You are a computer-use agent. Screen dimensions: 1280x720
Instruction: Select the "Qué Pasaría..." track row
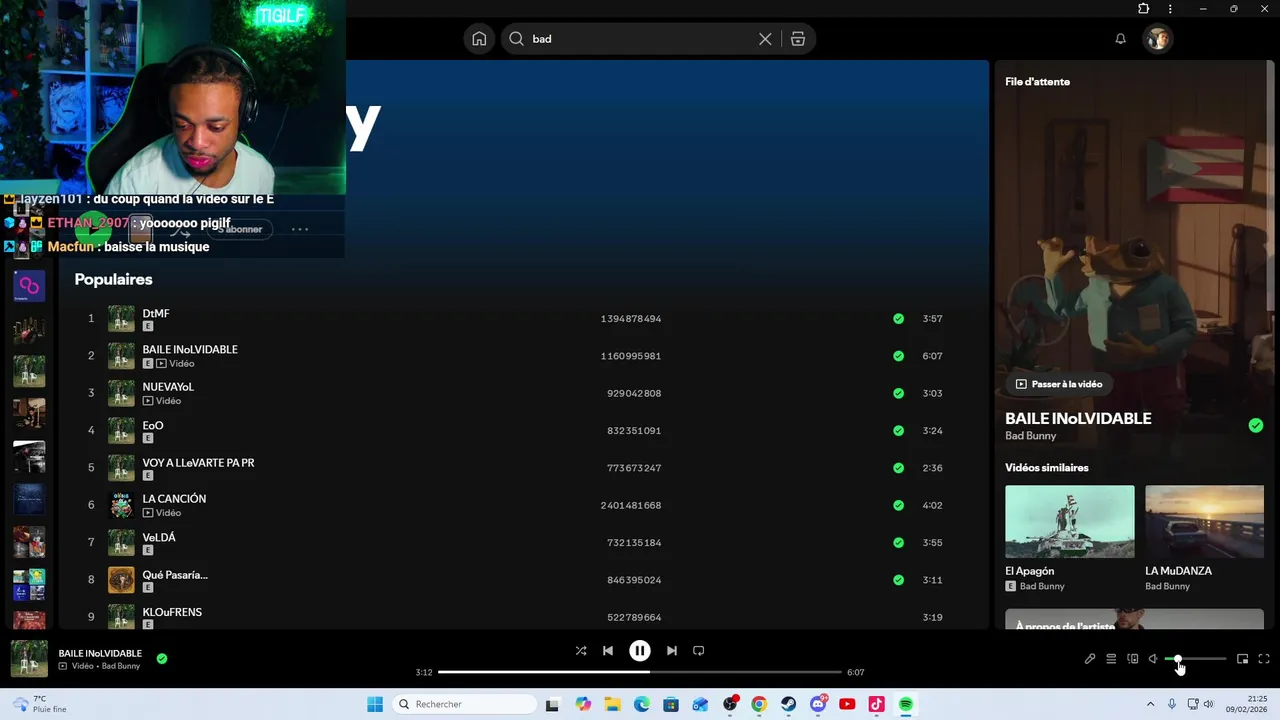515,580
